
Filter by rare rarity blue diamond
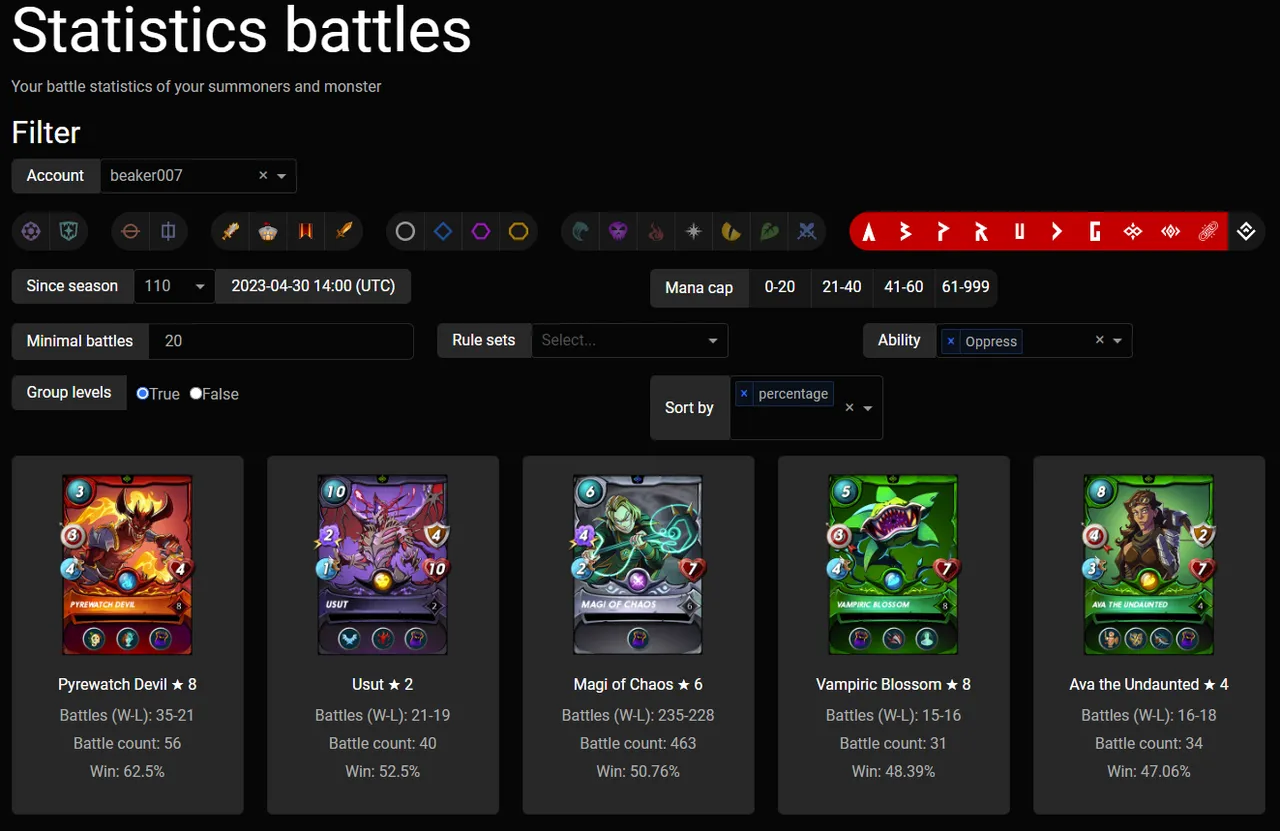(x=443, y=232)
